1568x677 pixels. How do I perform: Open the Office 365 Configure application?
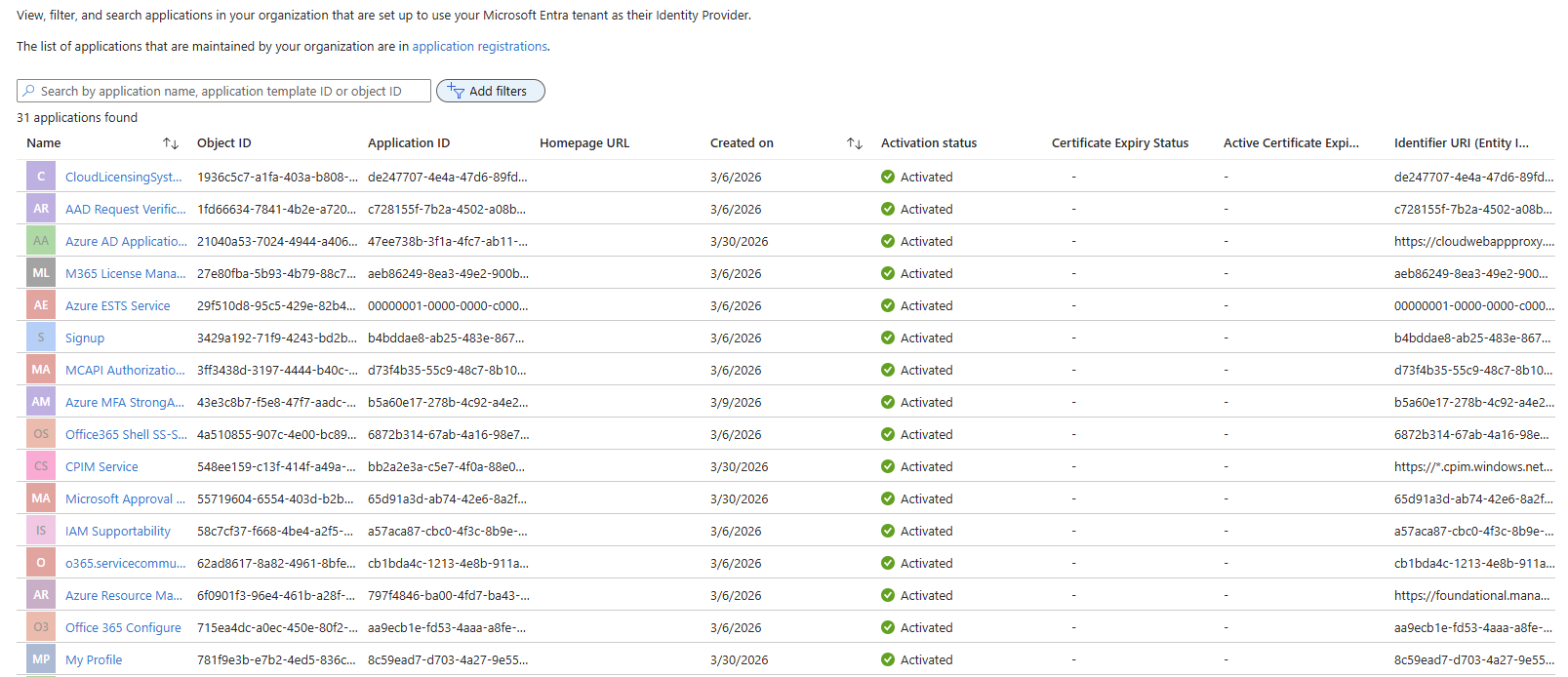(123, 627)
